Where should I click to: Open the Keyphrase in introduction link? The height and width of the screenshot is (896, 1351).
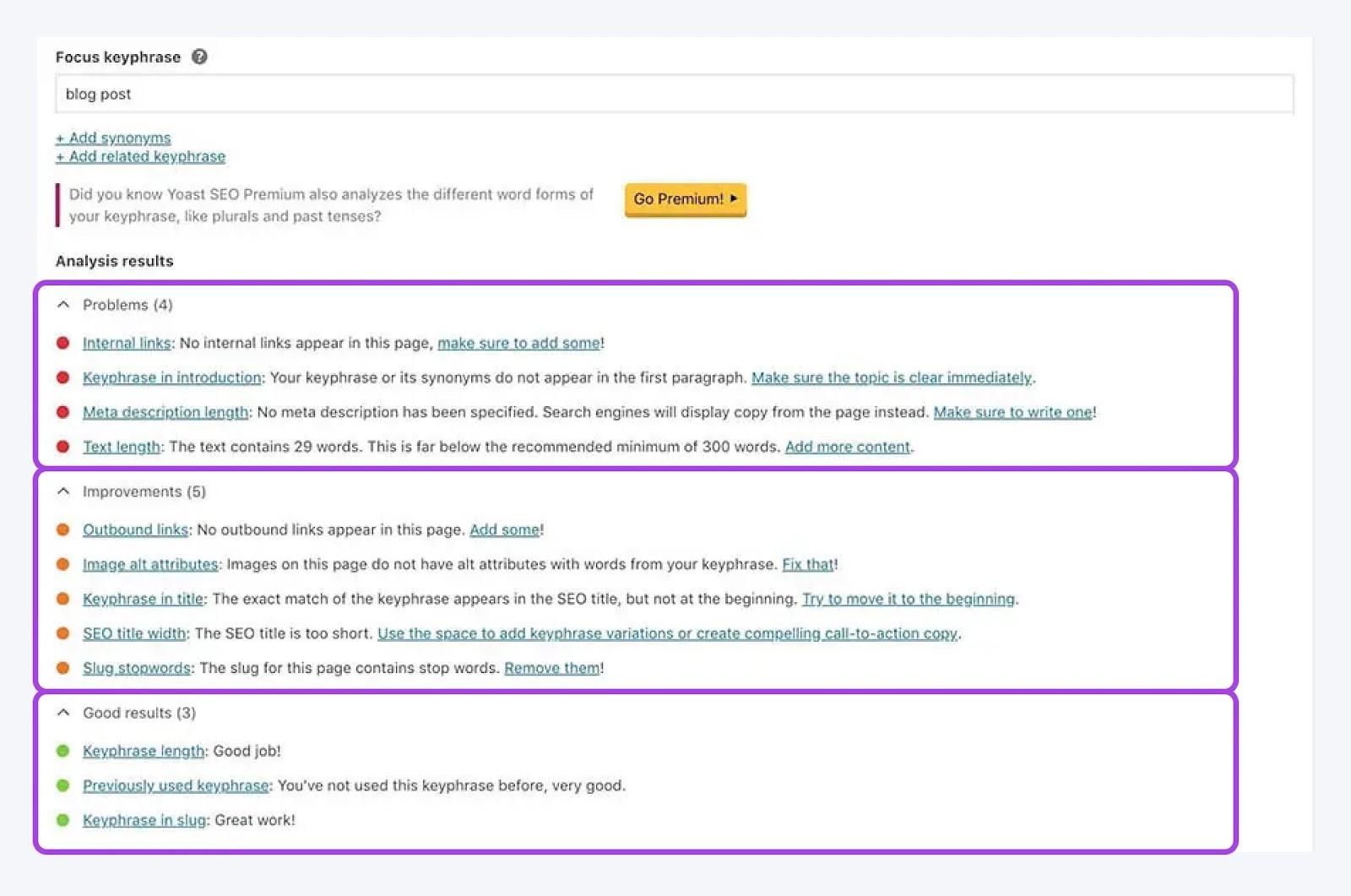click(x=172, y=377)
